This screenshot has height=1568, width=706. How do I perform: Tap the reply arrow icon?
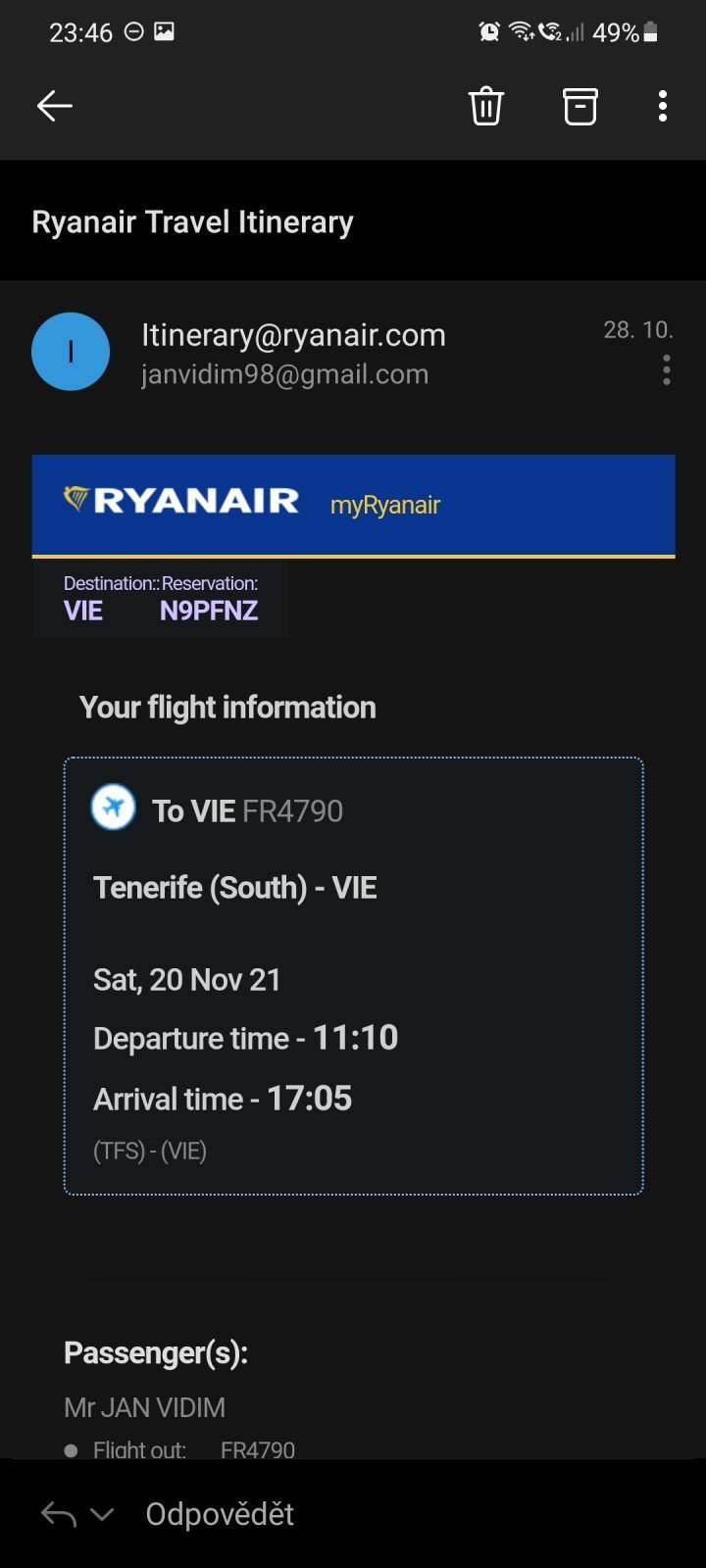pos(58,1514)
